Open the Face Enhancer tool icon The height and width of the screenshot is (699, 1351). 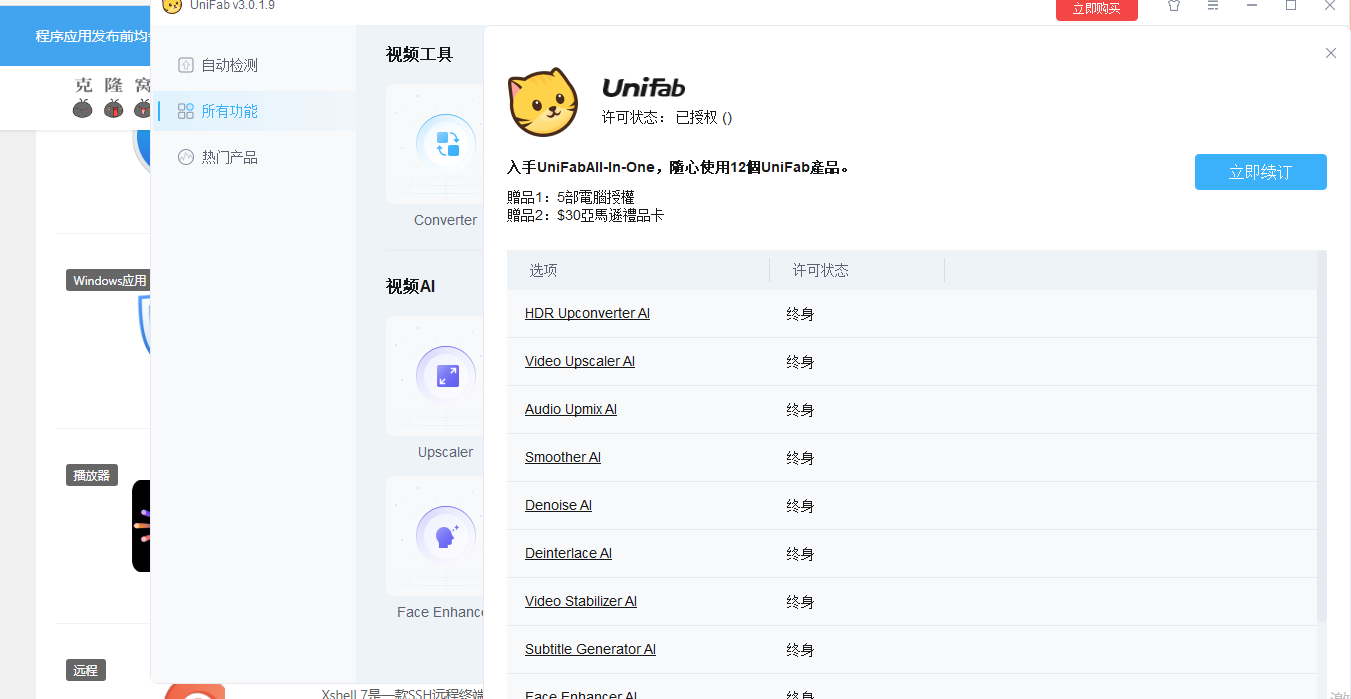point(446,536)
